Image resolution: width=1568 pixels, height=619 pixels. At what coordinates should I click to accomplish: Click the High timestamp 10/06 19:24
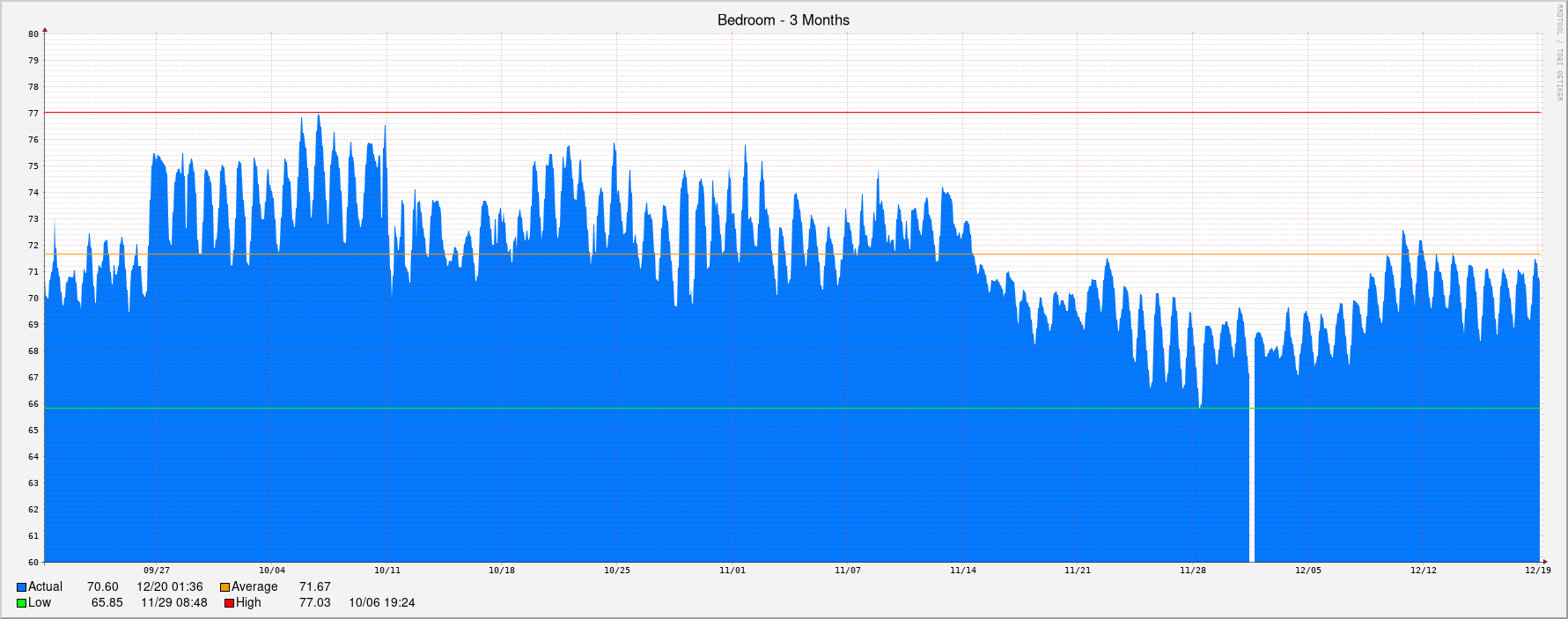[381, 603]
